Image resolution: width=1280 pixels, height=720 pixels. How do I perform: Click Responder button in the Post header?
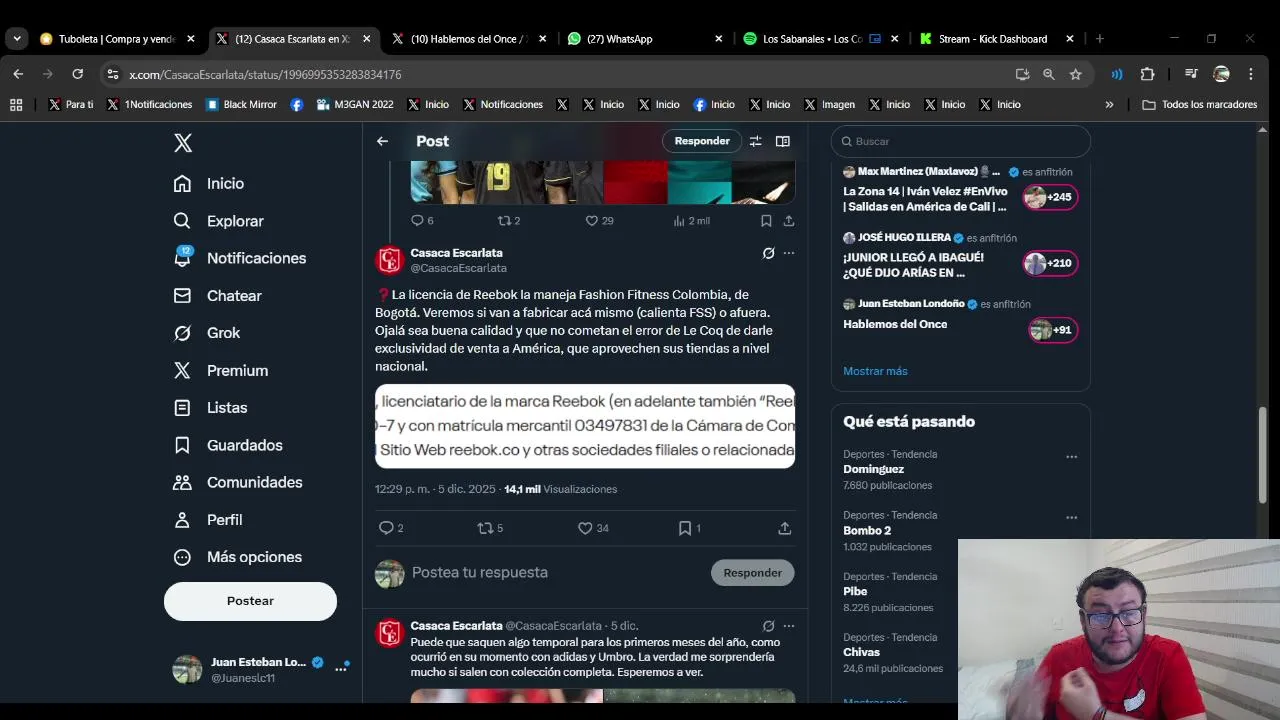pos(702,141)
